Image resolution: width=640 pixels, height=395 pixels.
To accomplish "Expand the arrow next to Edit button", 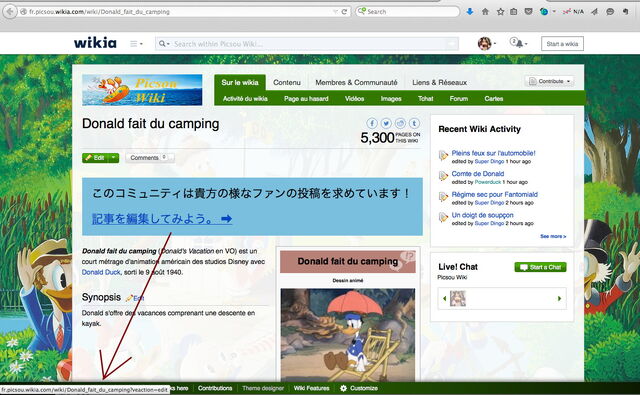I will click(x=113, y=158).
